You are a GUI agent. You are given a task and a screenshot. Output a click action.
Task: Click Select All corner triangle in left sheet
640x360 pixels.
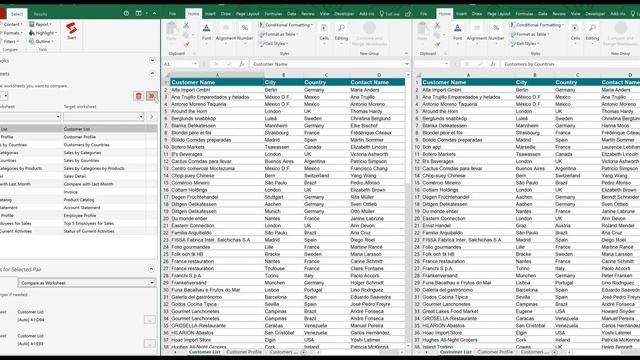click(x=166, y=75)
